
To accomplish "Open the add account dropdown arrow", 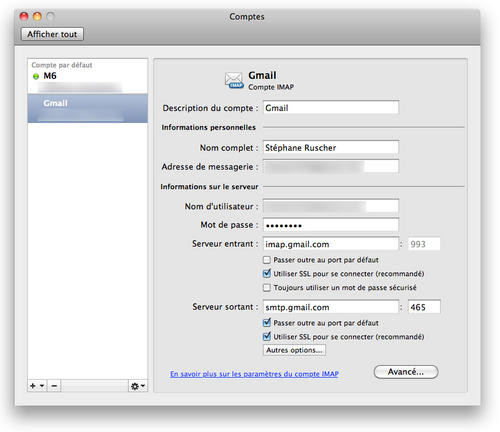I will point(42,386).
